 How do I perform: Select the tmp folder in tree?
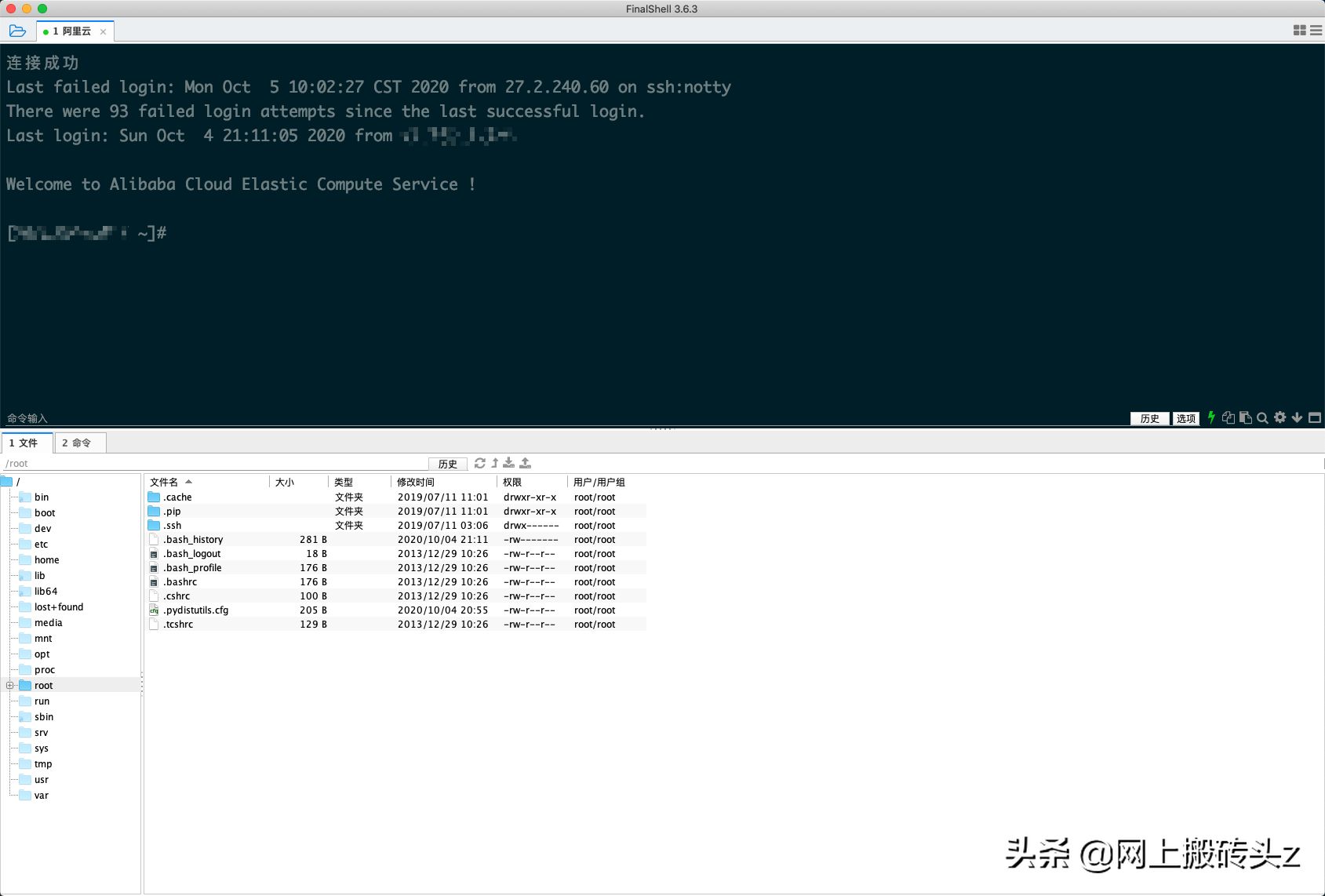43,763
